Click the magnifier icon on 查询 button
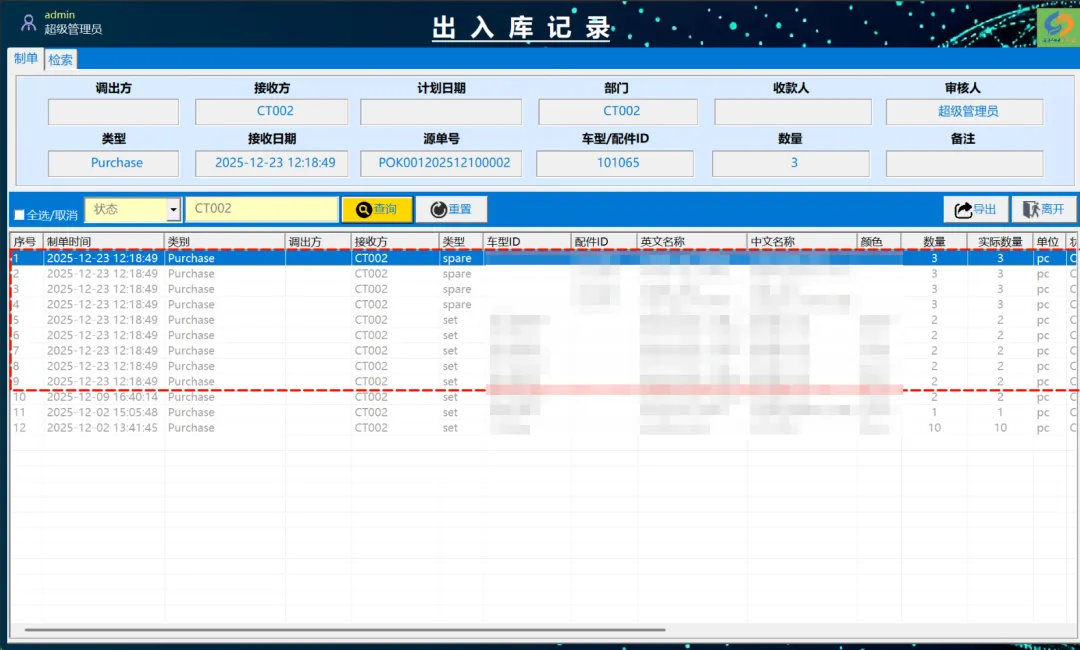This screenshot has width=1080, height=650. coord(364,209)
